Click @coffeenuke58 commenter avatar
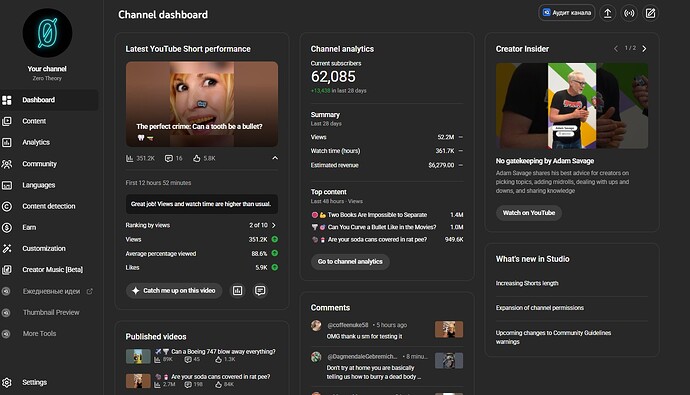The width and height of the screenshot is (690, 395). (316, 326)
